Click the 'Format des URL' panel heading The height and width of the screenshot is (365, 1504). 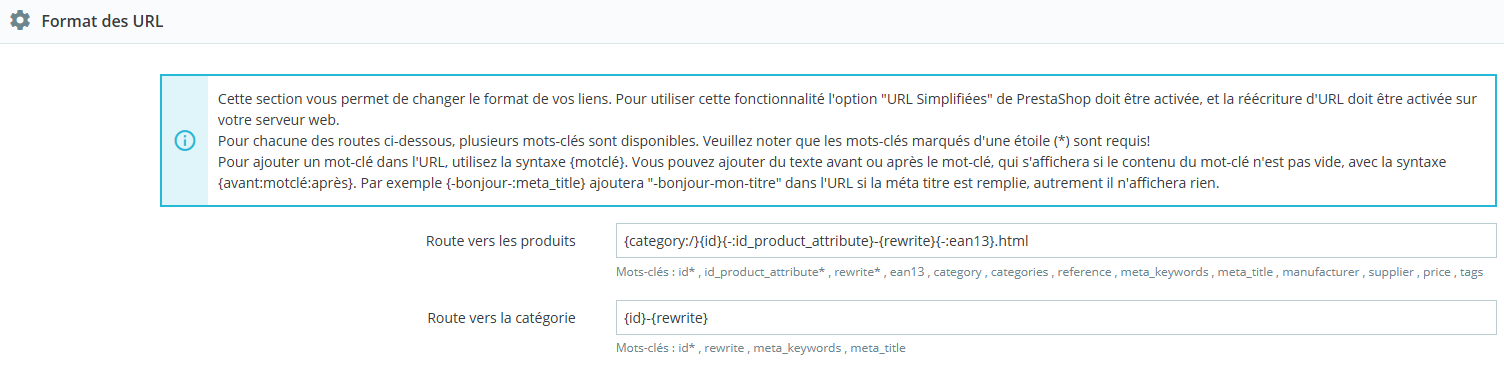tap(102, 21)
